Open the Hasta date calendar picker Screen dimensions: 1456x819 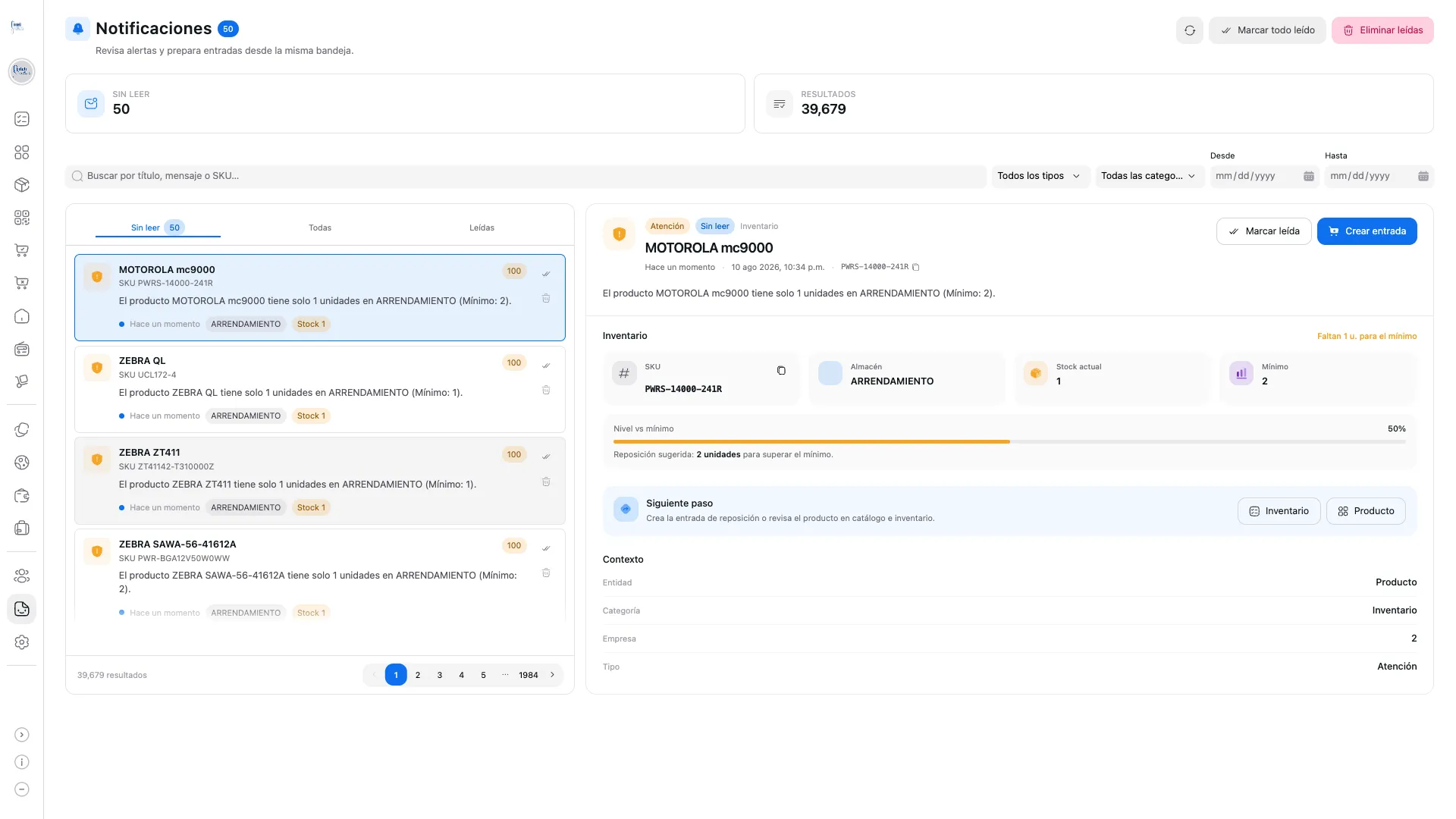tap(1423, 176)
